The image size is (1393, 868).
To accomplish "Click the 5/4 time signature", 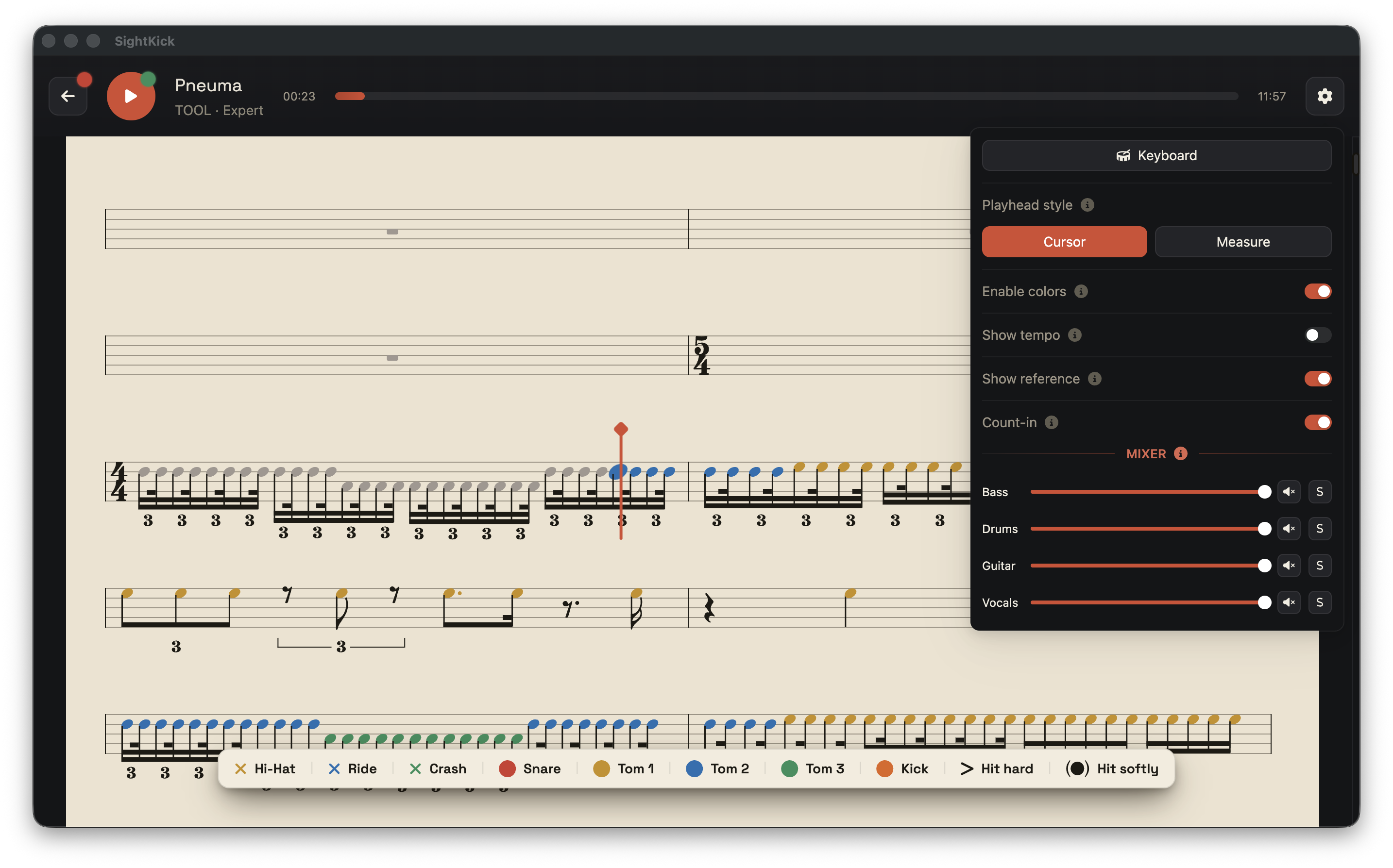I will tap(701, 355).
